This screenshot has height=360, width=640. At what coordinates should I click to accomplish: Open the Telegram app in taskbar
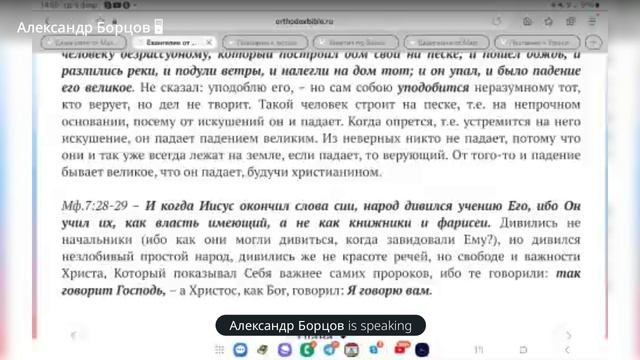pos(330,349)
